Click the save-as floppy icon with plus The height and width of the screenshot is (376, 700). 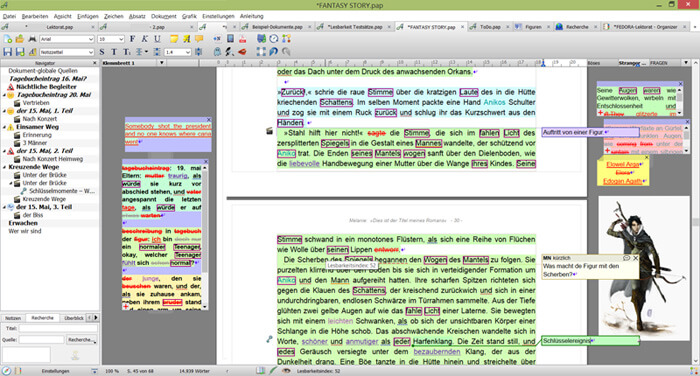[x=20, y=52]
